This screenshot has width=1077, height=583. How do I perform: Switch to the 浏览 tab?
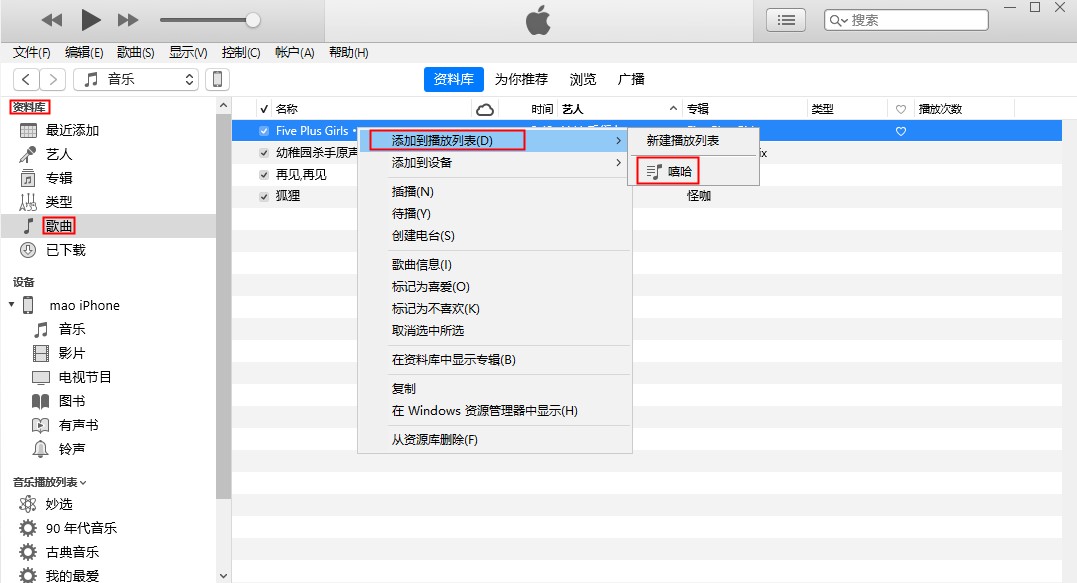tap(583, 80)
